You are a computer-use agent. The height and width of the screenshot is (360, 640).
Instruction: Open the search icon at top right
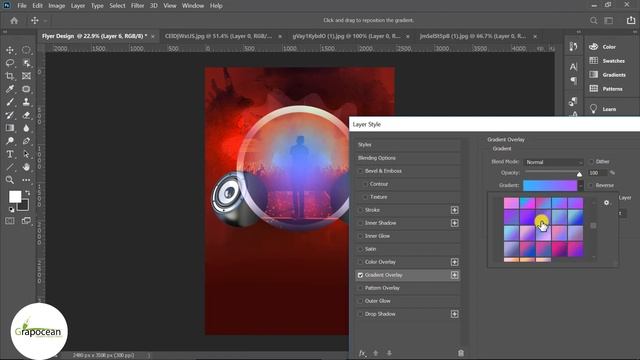(x=593, y=20)
